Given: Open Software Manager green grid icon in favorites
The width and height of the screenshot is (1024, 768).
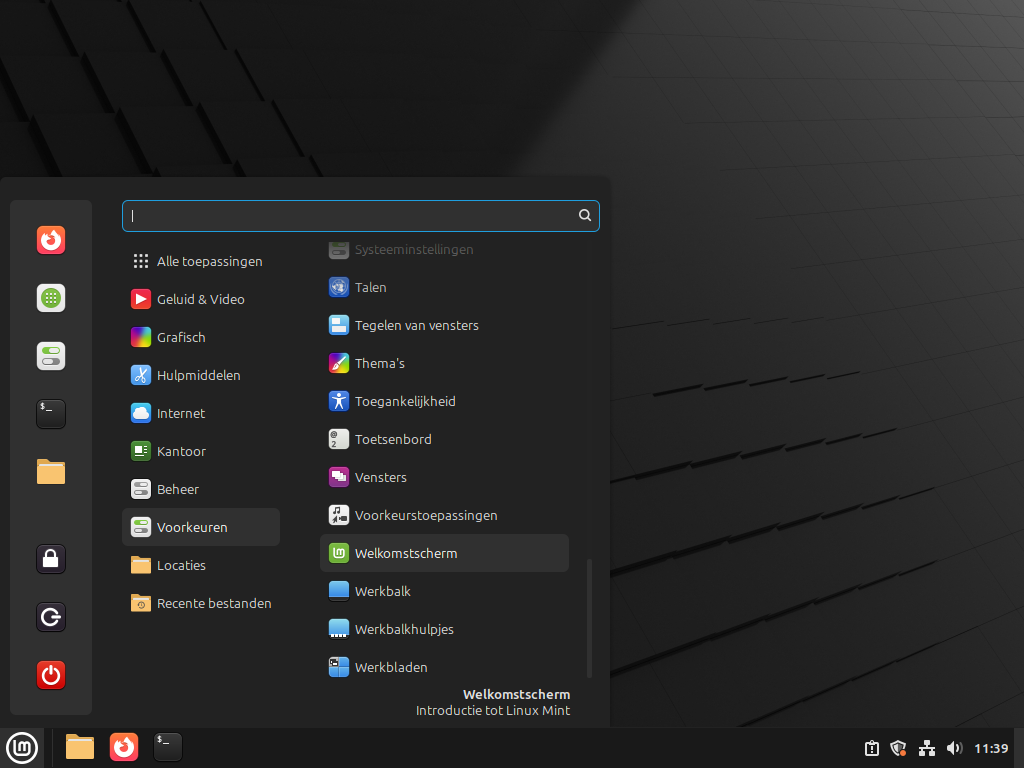Looking at the screenshot, I should 51,298.
